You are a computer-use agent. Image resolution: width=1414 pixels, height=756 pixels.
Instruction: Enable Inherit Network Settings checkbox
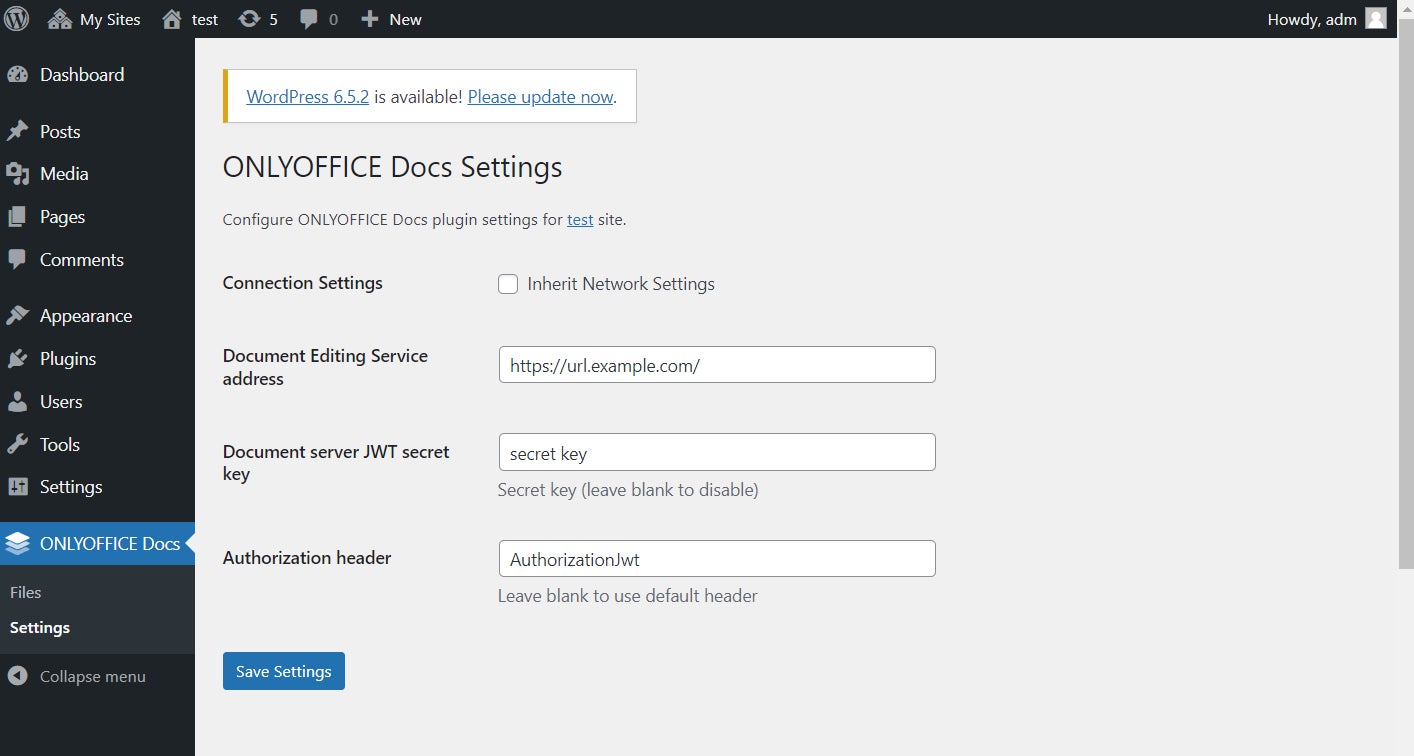click(508, 284)
